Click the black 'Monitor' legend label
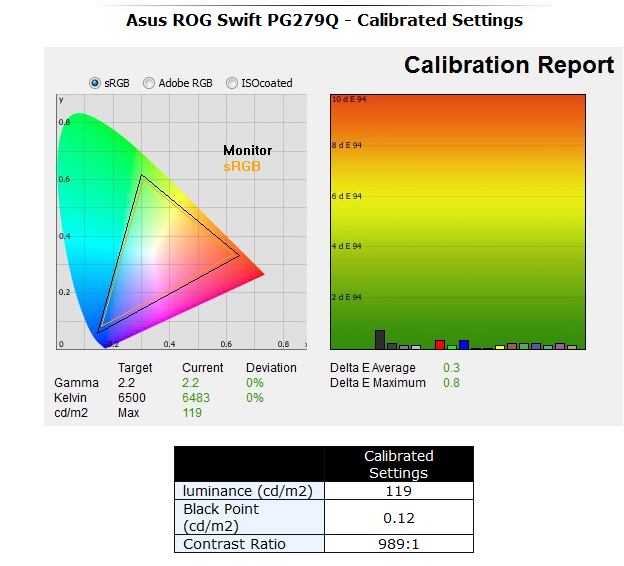 click(248, 150)
